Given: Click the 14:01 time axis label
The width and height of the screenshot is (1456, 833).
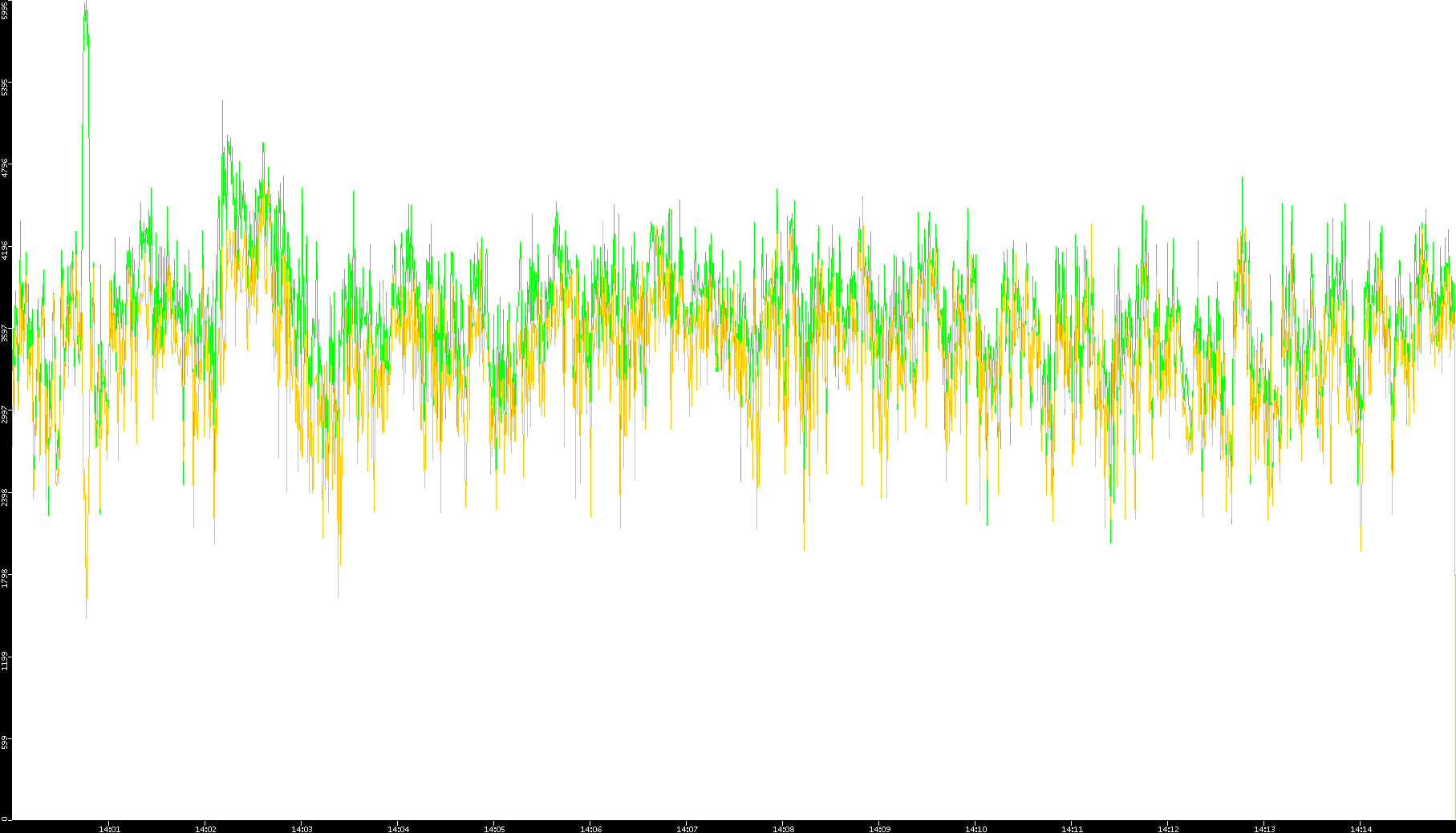Looking at the screenshot, I should (x=109, y=828).
